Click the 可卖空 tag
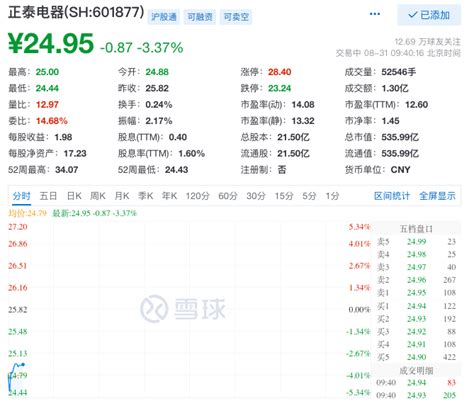This screenshot has width=474, height=401. pos(236,17)
